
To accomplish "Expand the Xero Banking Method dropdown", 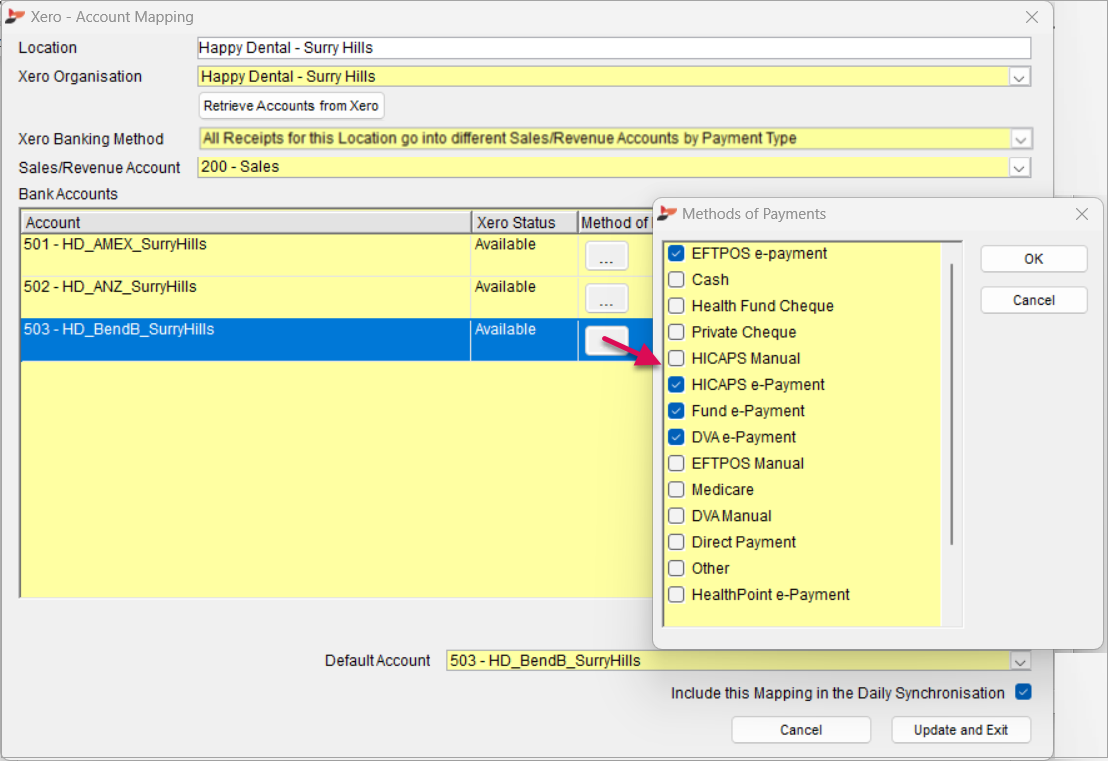I will point(1020,139).
